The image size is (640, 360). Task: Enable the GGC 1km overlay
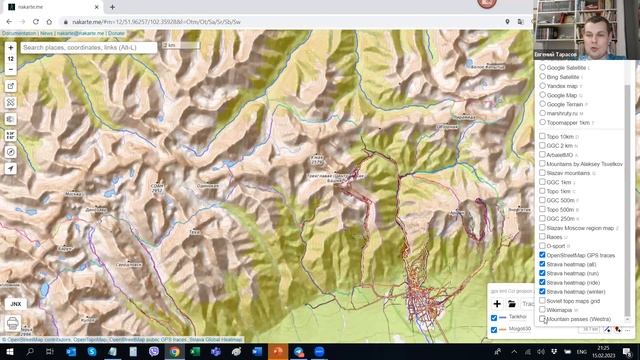542,182
